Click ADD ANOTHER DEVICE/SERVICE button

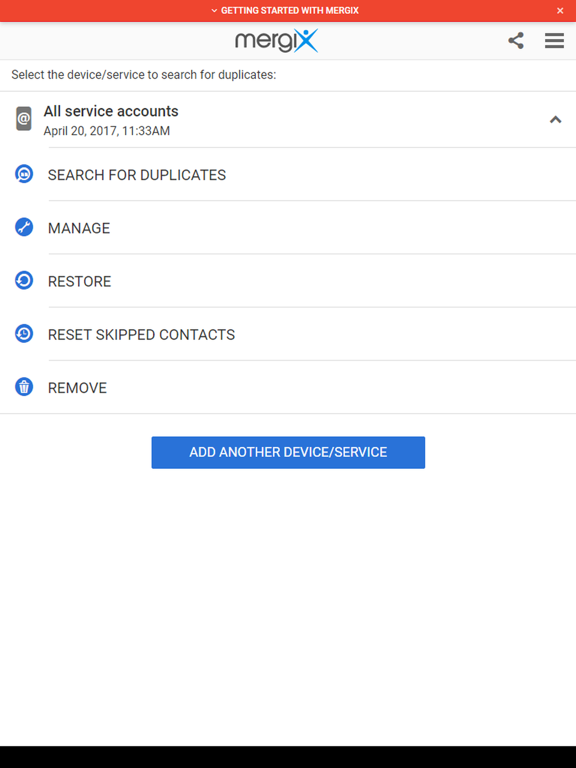pyautogui.click(x=288, y=452)
